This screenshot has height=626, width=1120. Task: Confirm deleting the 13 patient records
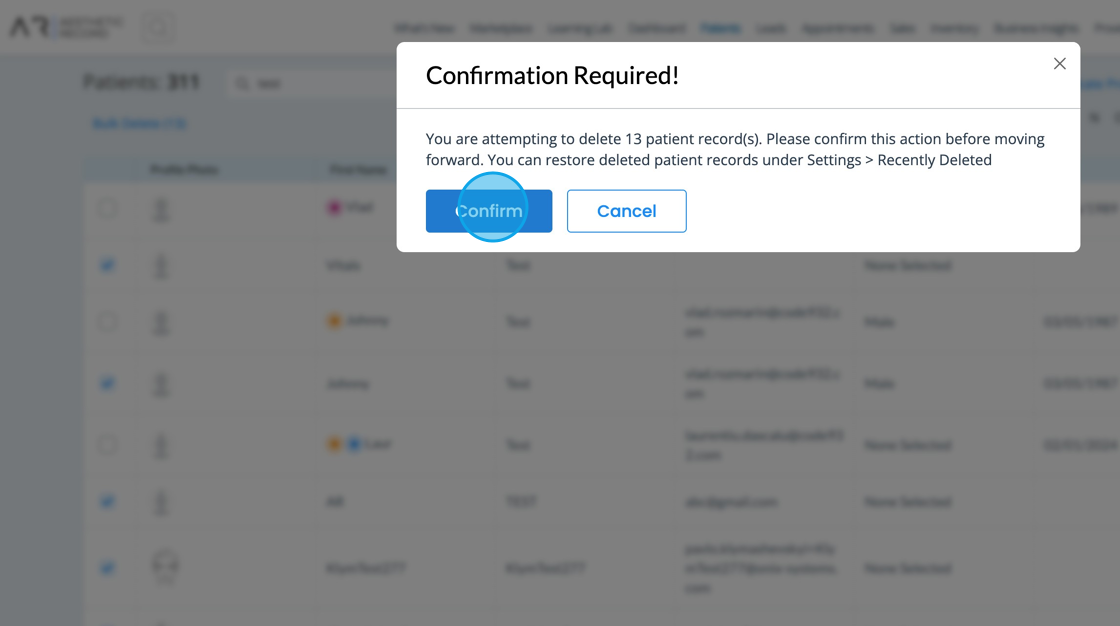click(x=489, y=211)
